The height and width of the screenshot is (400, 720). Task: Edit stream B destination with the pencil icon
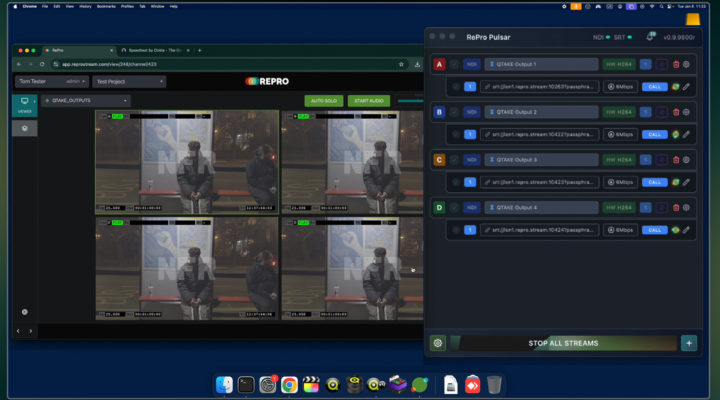tap(686, 135)
